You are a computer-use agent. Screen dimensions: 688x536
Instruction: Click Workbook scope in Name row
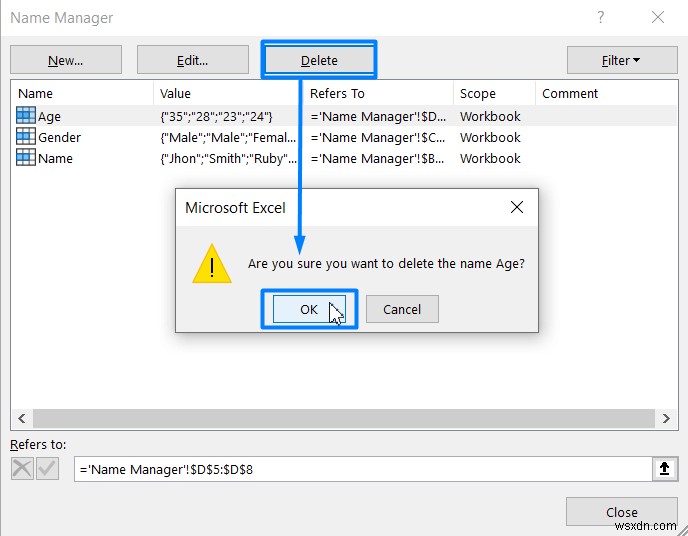(x=490, y=158)
